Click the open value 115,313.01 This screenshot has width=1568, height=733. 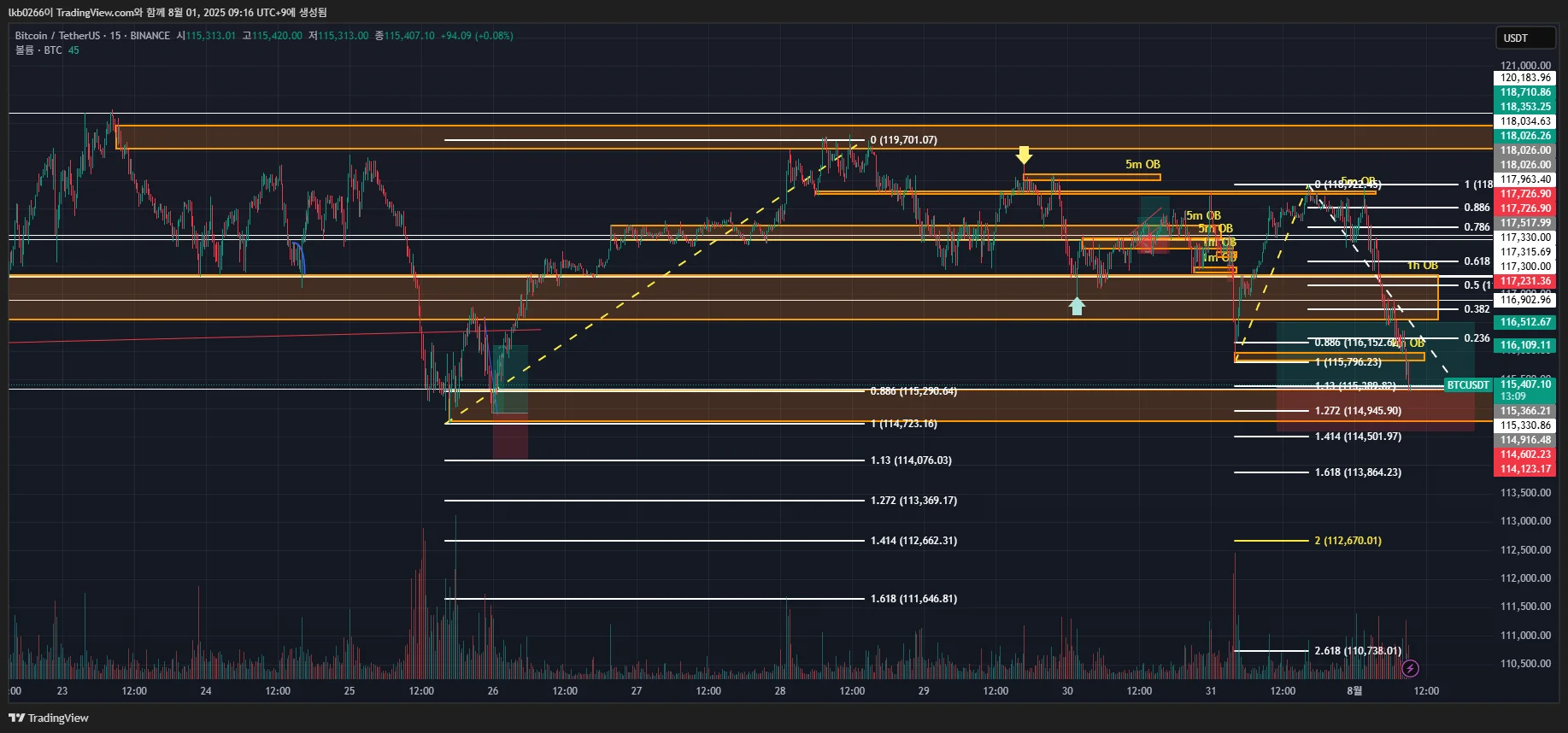(x=210, y=36)
